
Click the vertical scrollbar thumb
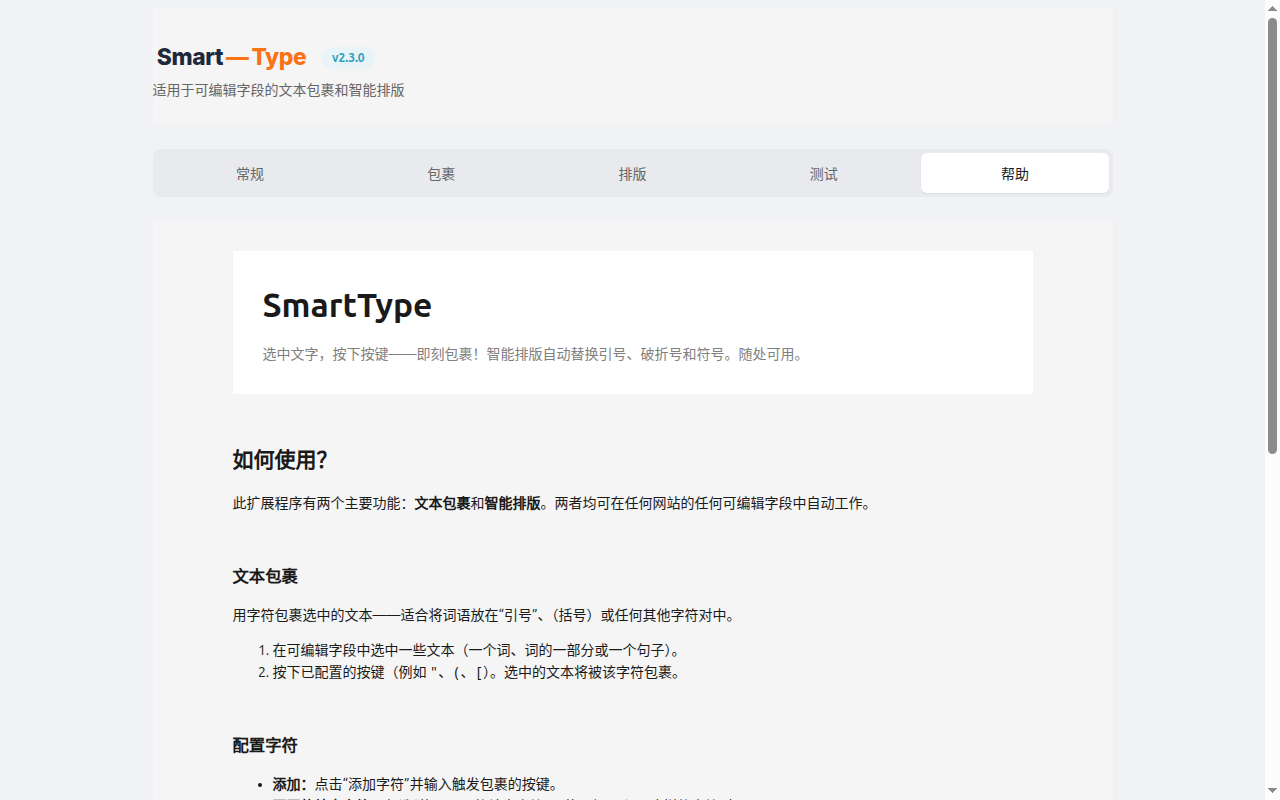[1272, 235]
